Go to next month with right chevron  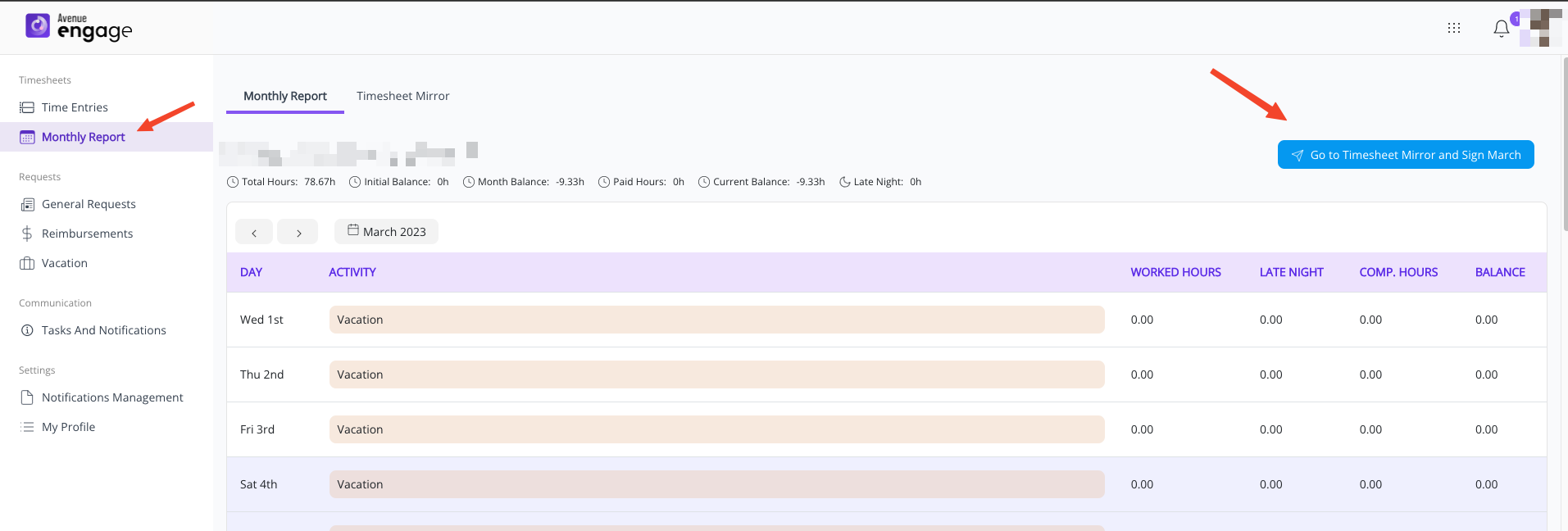298,232
